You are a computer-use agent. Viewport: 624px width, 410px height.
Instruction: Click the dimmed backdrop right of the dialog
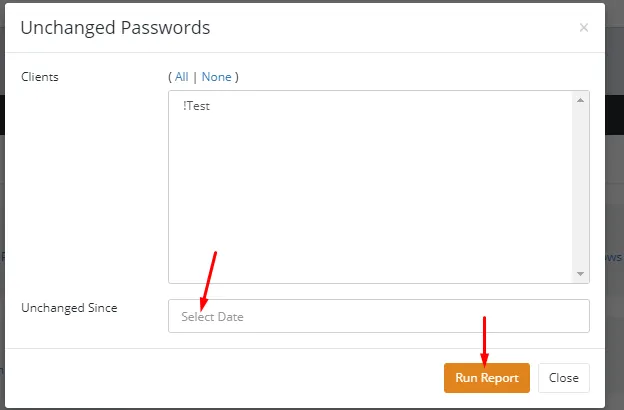click(x=614, y=200)
